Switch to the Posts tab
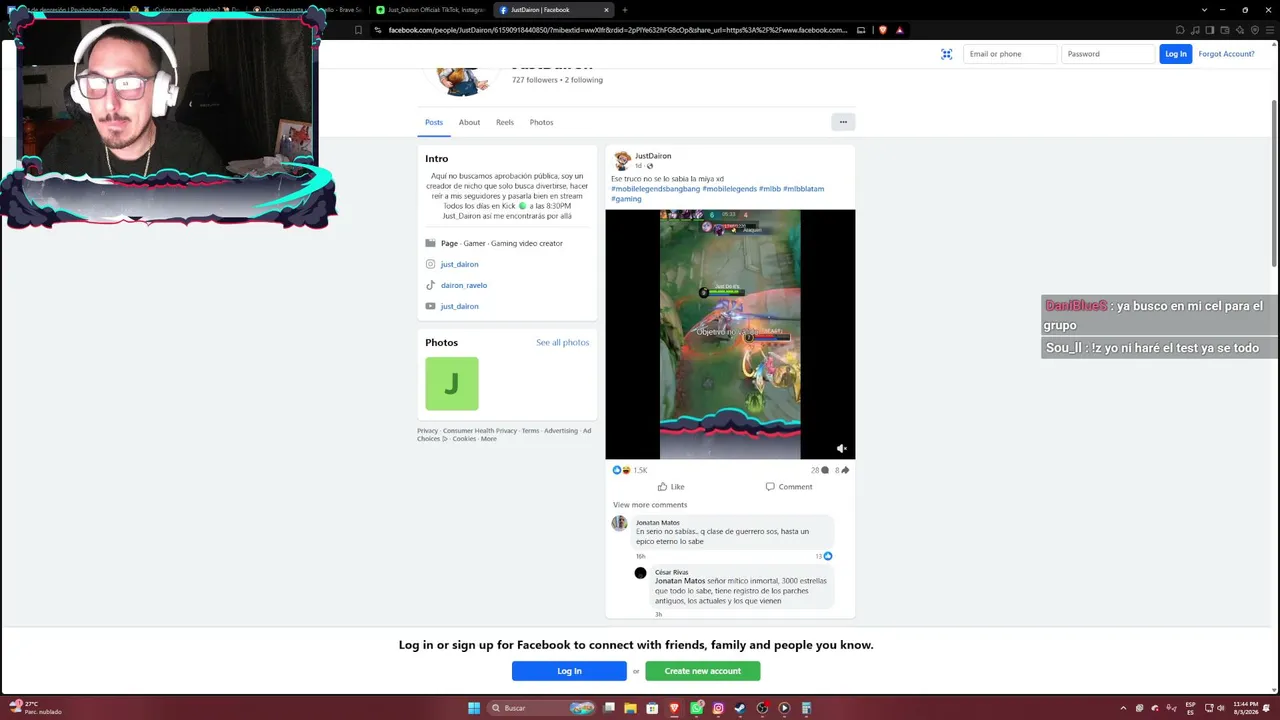Screen dimensions: 1280x720 434,122
